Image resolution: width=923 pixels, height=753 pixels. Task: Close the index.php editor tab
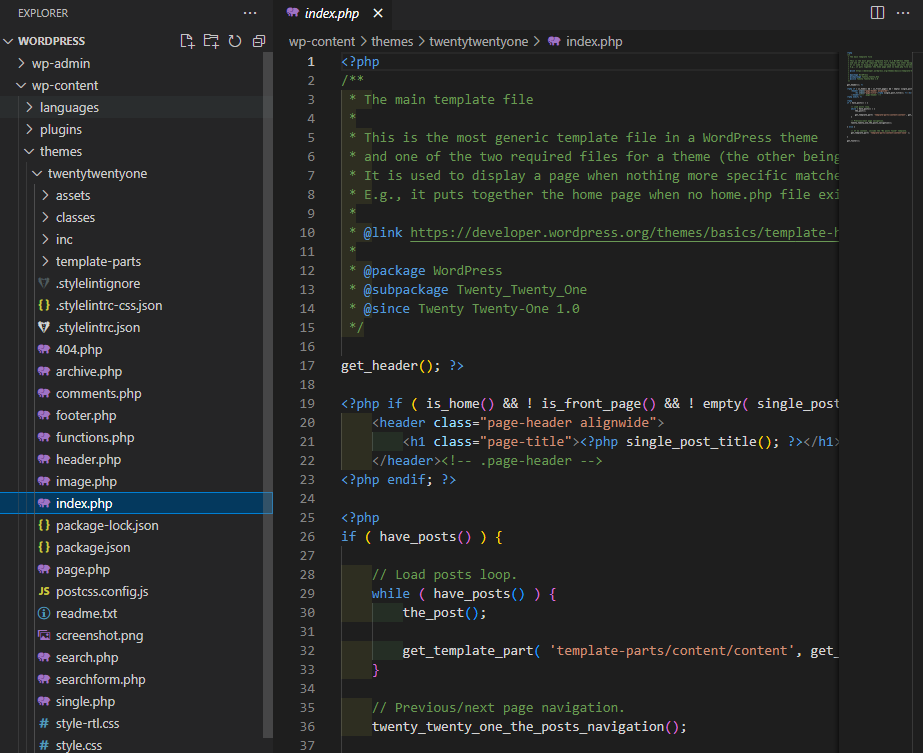(x=377, y=13)
